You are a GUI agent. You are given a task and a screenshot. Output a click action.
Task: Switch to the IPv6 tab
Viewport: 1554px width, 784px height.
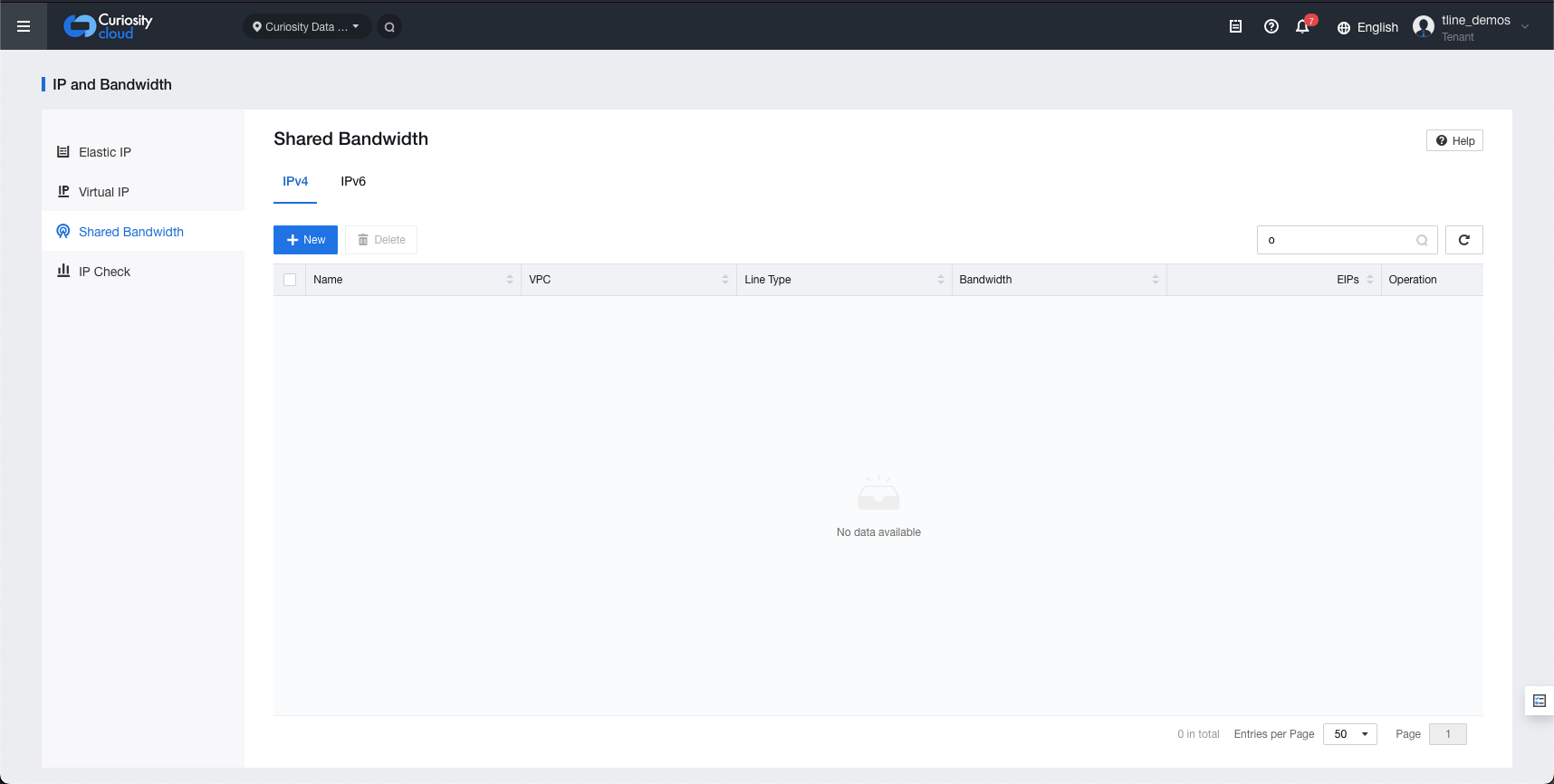[x=353, y=181]
